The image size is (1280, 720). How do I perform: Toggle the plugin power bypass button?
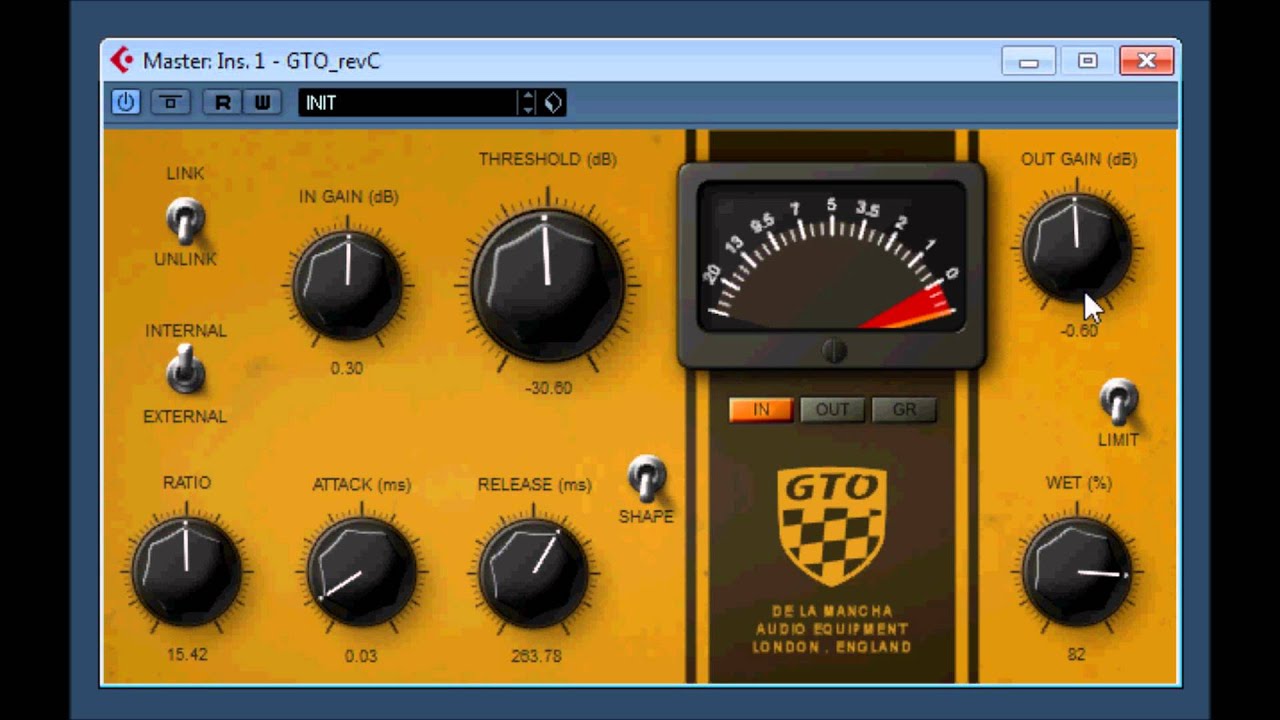coord(125,102)
